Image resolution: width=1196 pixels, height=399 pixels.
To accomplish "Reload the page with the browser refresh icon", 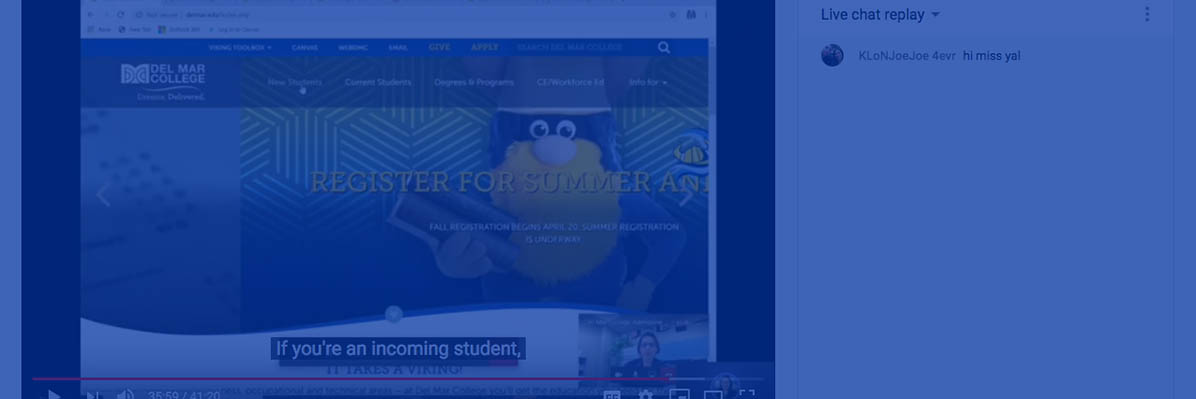I will (x=121, y=14).
